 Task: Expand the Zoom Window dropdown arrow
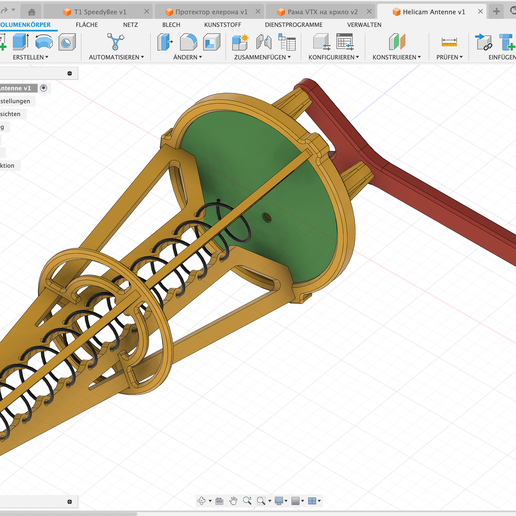click(x=269, y=501)
